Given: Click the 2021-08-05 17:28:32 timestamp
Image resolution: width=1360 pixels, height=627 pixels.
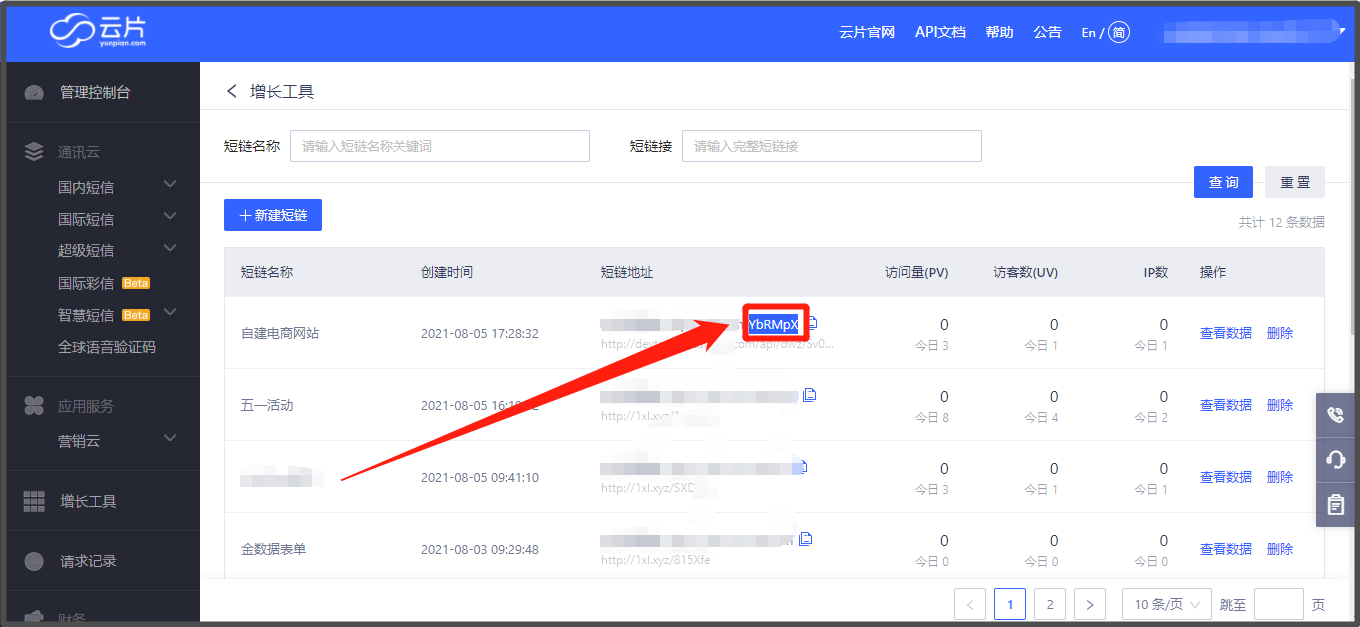Looking at the screenshot, I should 480,333.
